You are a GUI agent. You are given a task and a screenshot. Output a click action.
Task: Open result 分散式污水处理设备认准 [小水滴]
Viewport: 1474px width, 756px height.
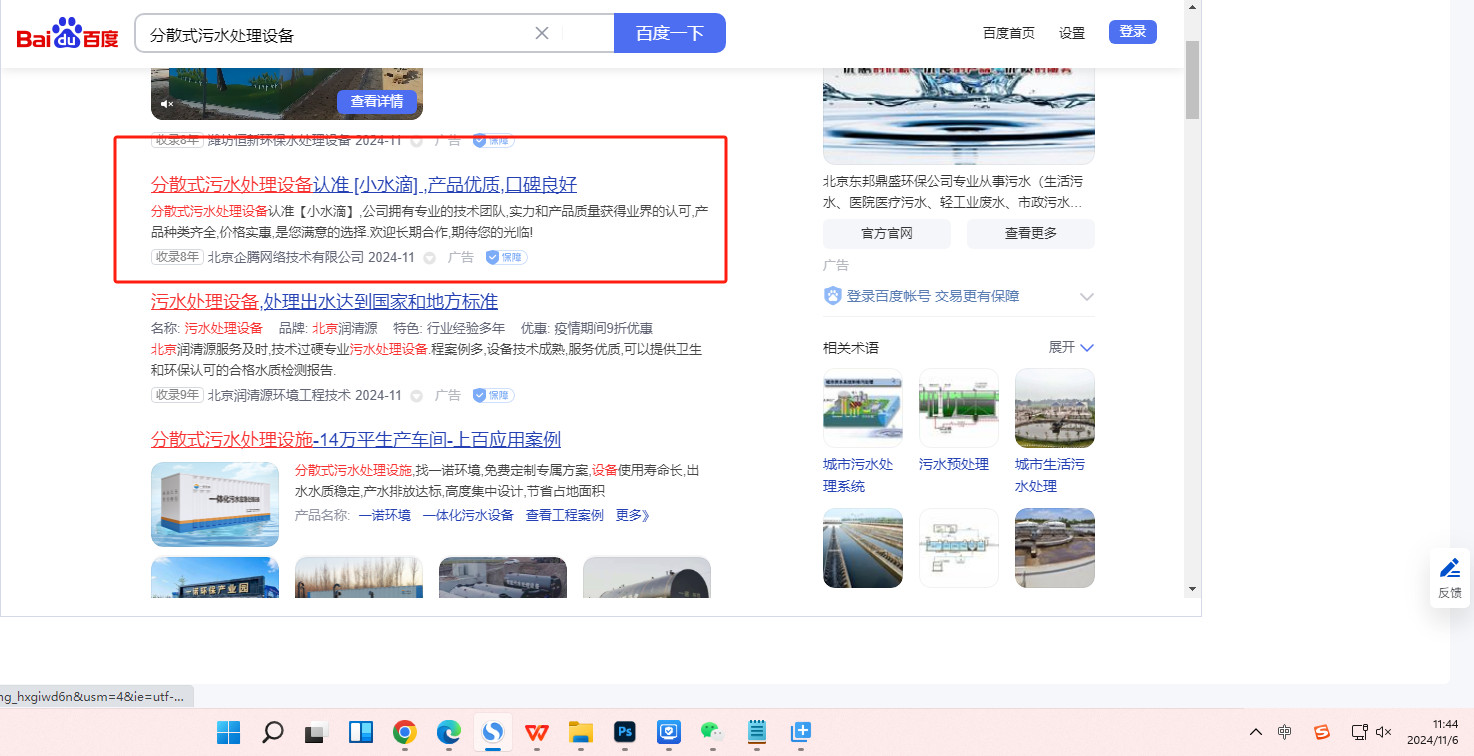pyautogui.click(x=364, y=185)
